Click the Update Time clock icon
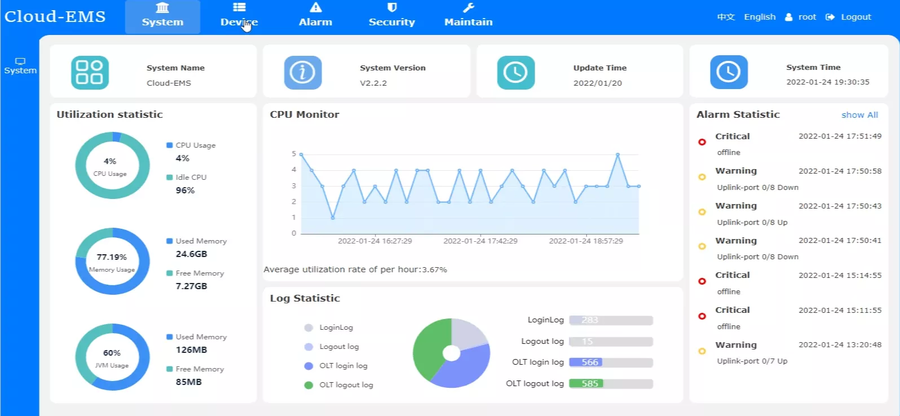Screen dimensions: 900x416 pyautogui.click(x=515, y=73)
